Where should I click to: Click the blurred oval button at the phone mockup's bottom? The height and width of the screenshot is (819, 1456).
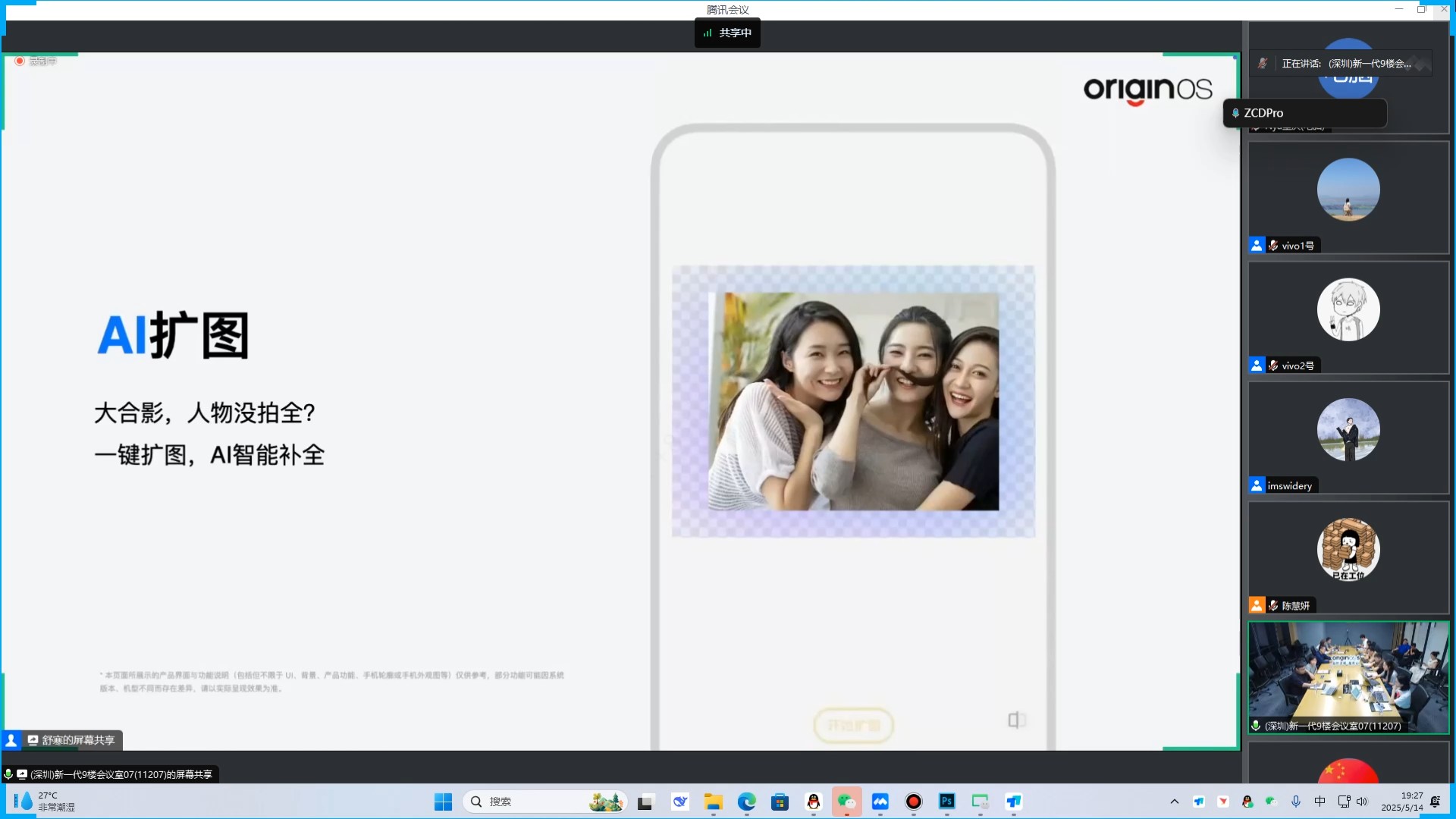[853, 725]
